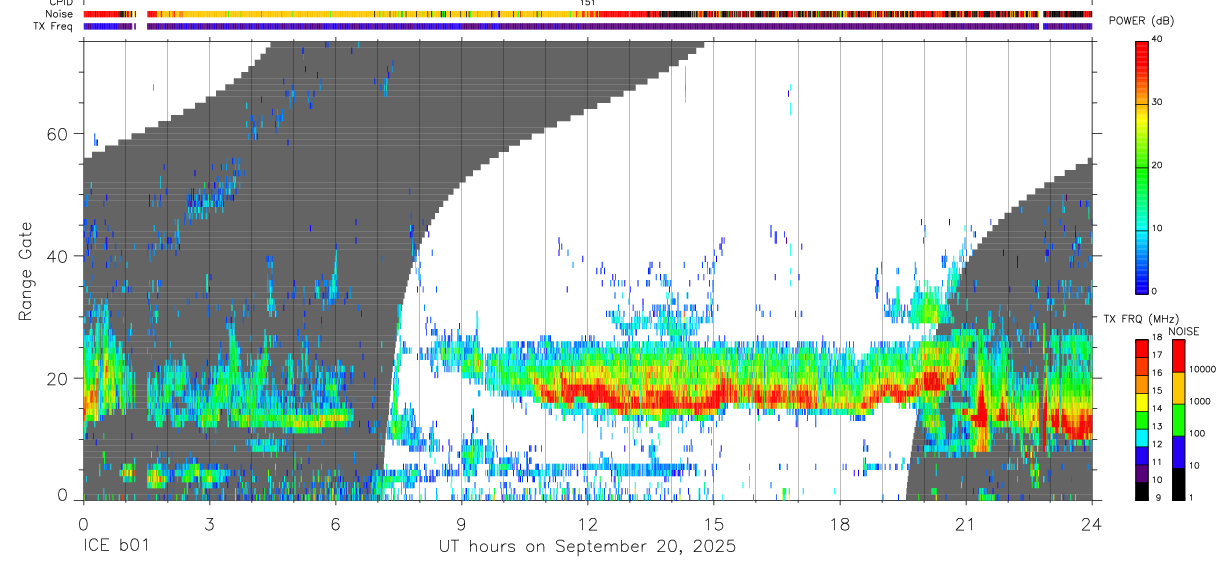Click the 14 label on the TX FRQ scale
1228x567 pixels.
point(1157,408)
